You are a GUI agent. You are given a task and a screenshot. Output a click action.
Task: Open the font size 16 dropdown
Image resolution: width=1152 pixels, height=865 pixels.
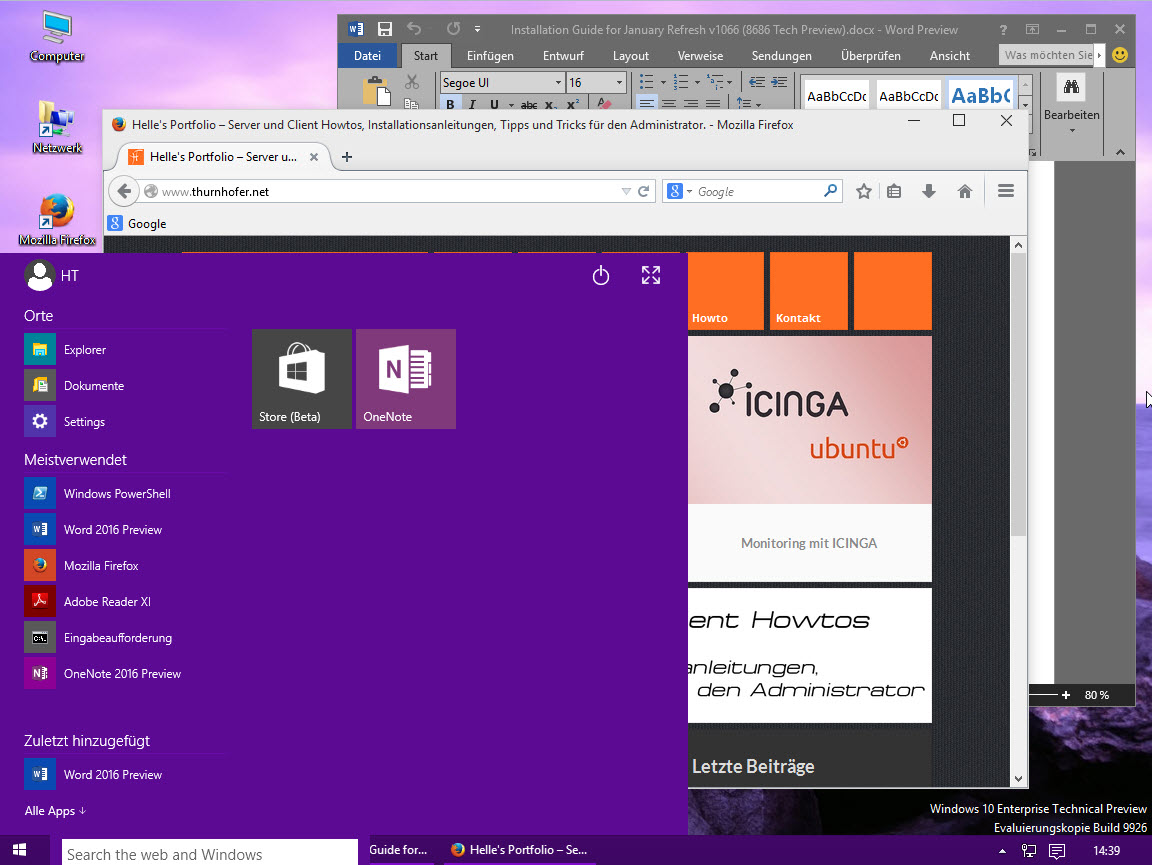(x=619, y=83)
